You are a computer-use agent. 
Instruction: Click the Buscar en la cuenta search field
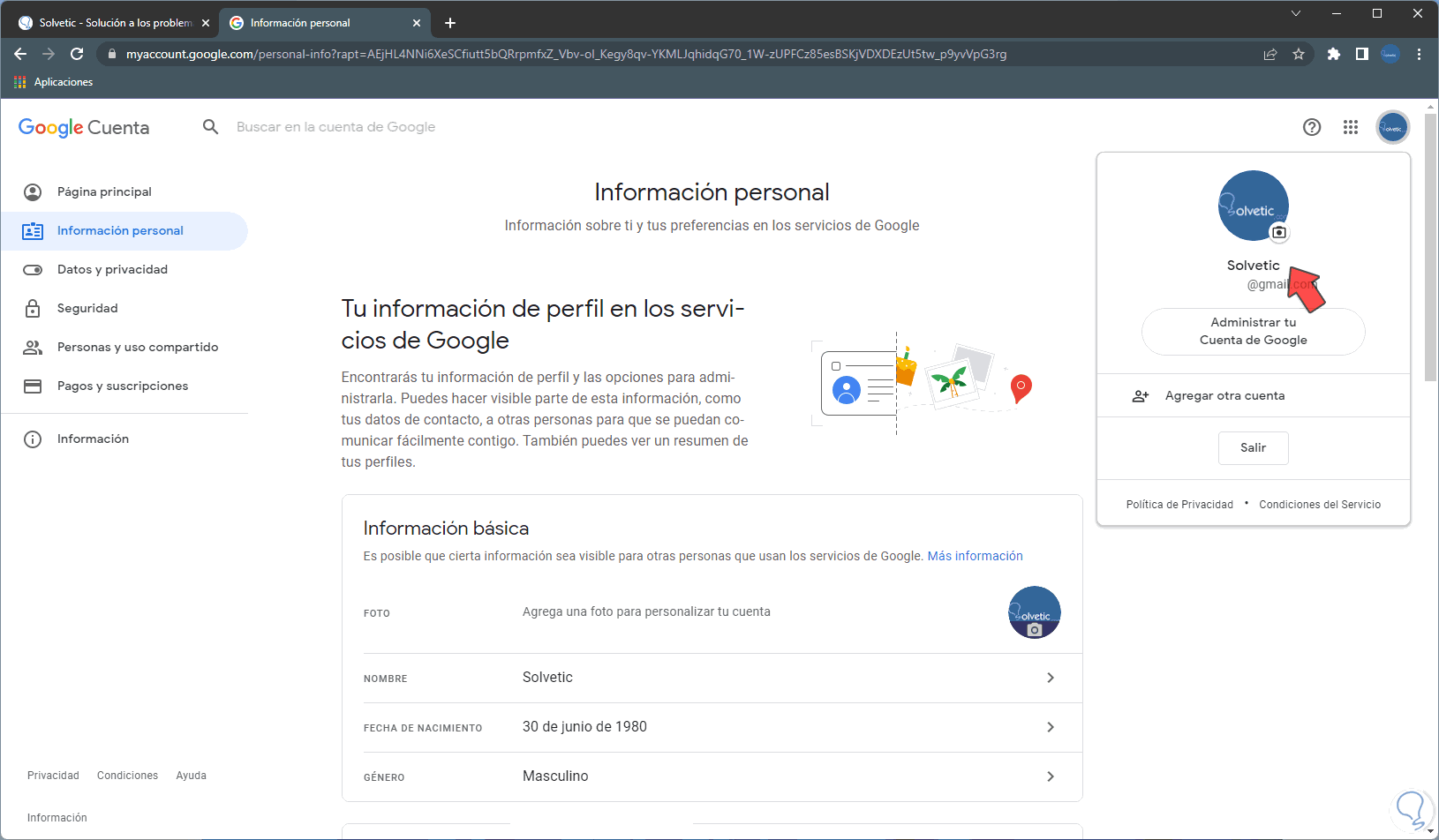click(x=335, y=127)
